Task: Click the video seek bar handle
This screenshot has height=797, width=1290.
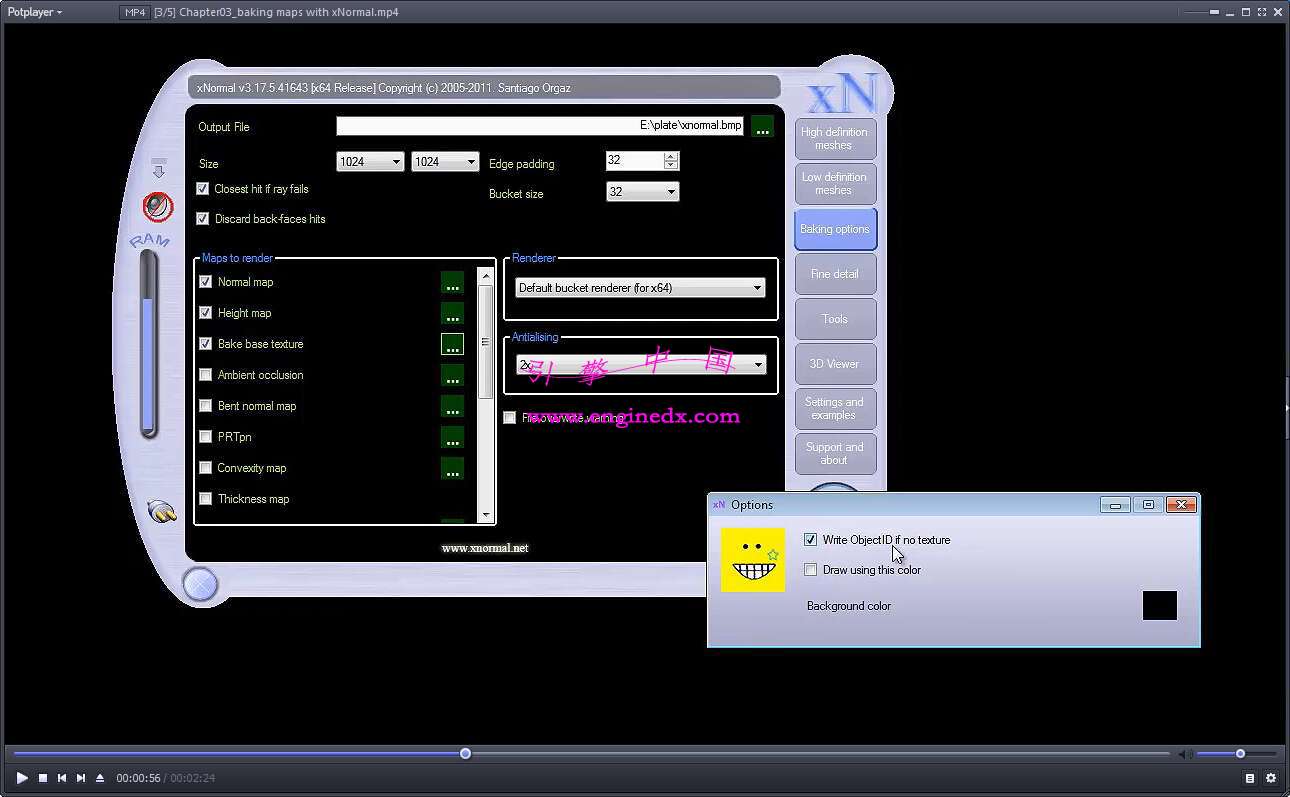Action: tap(465, 753)
